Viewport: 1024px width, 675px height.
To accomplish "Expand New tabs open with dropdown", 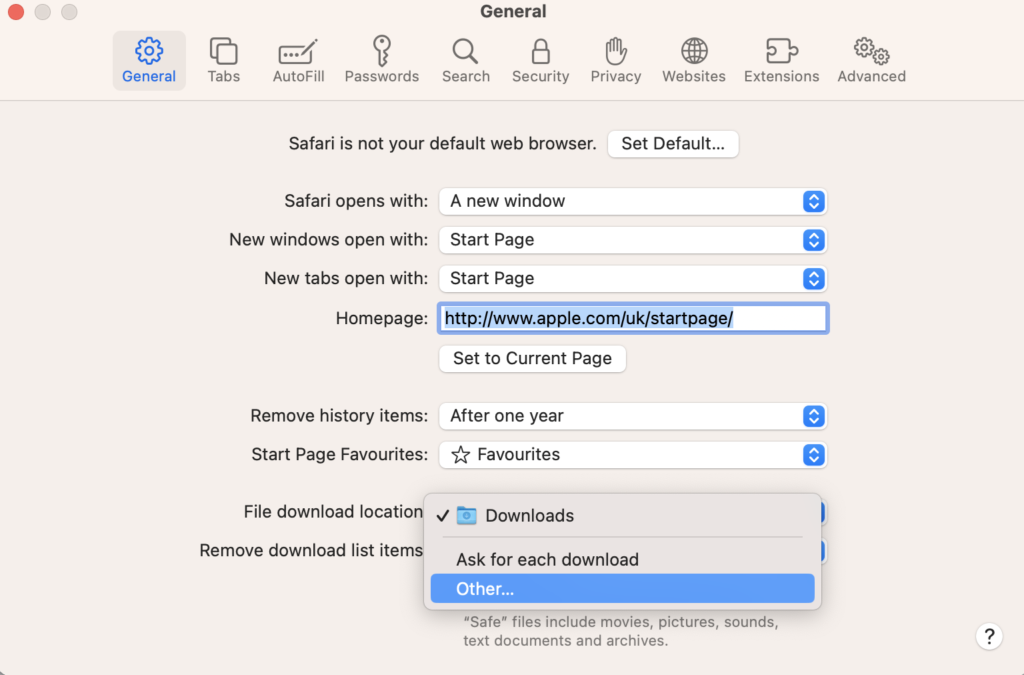I will tap(632, 279).
